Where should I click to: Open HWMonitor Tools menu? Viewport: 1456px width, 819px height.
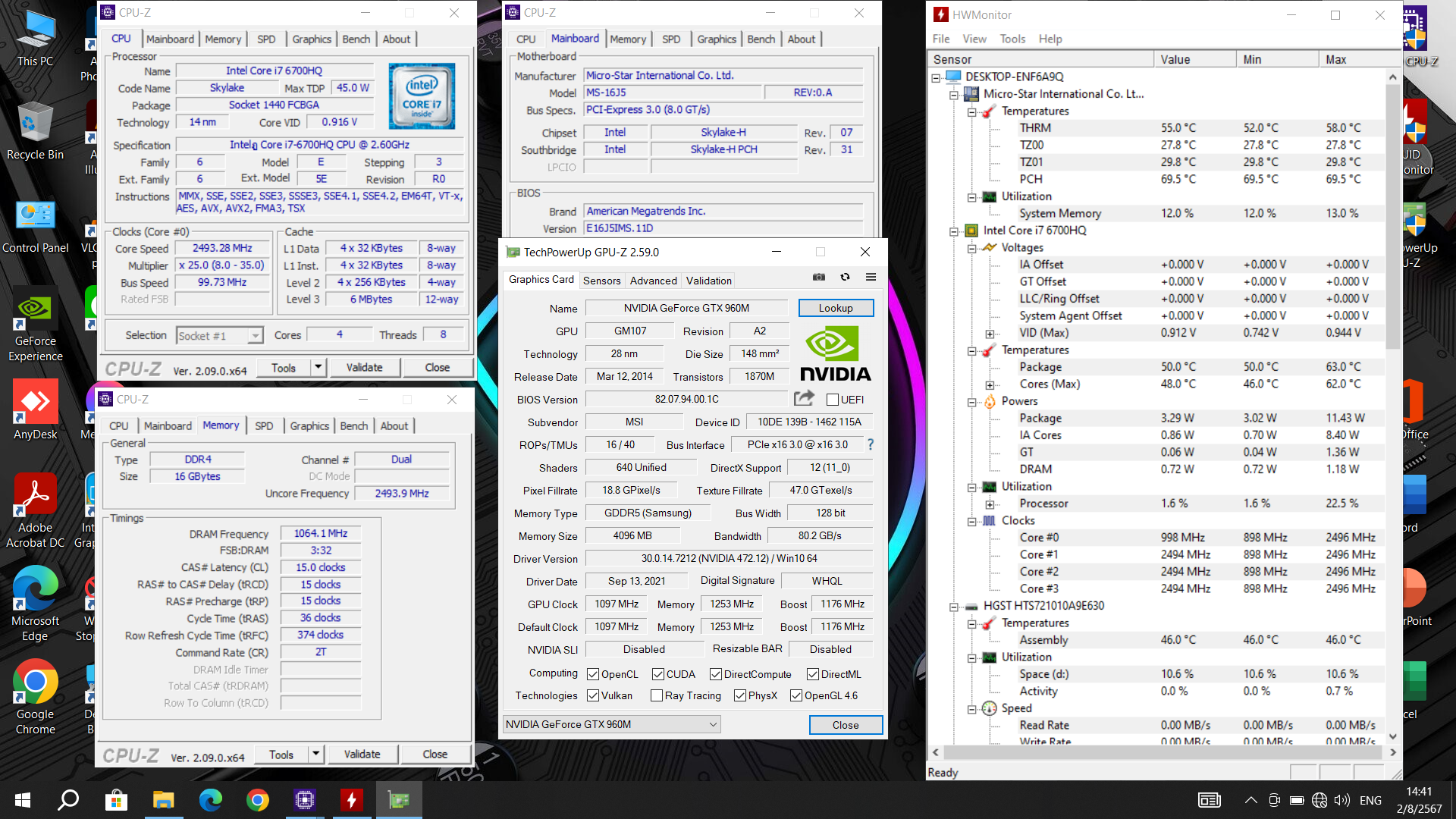[1012, 39]
